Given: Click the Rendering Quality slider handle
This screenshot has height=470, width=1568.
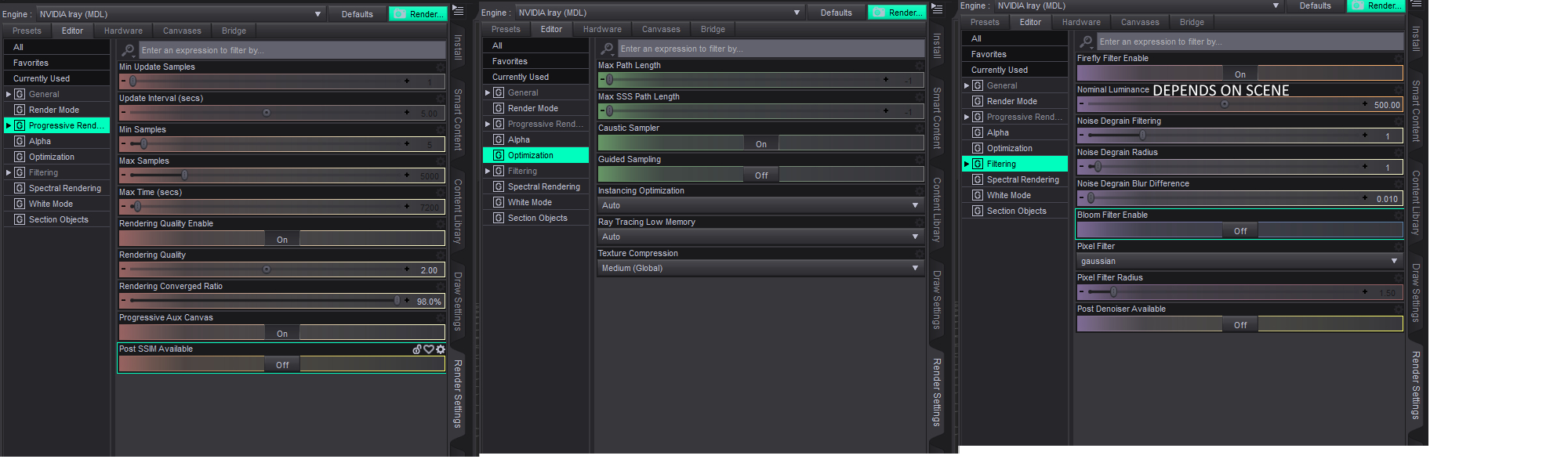Looking at the screenshot, I should pos(267,269).
